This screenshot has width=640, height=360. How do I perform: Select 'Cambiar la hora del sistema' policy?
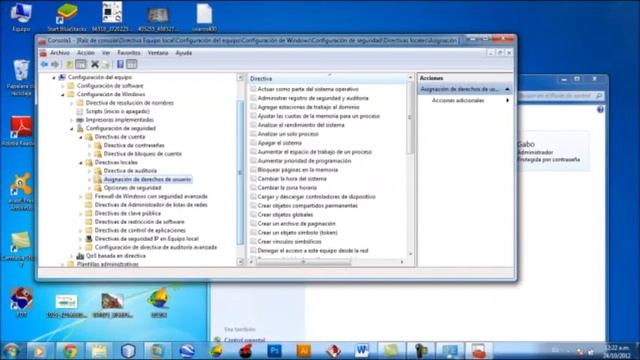click(x=292, y=179)
